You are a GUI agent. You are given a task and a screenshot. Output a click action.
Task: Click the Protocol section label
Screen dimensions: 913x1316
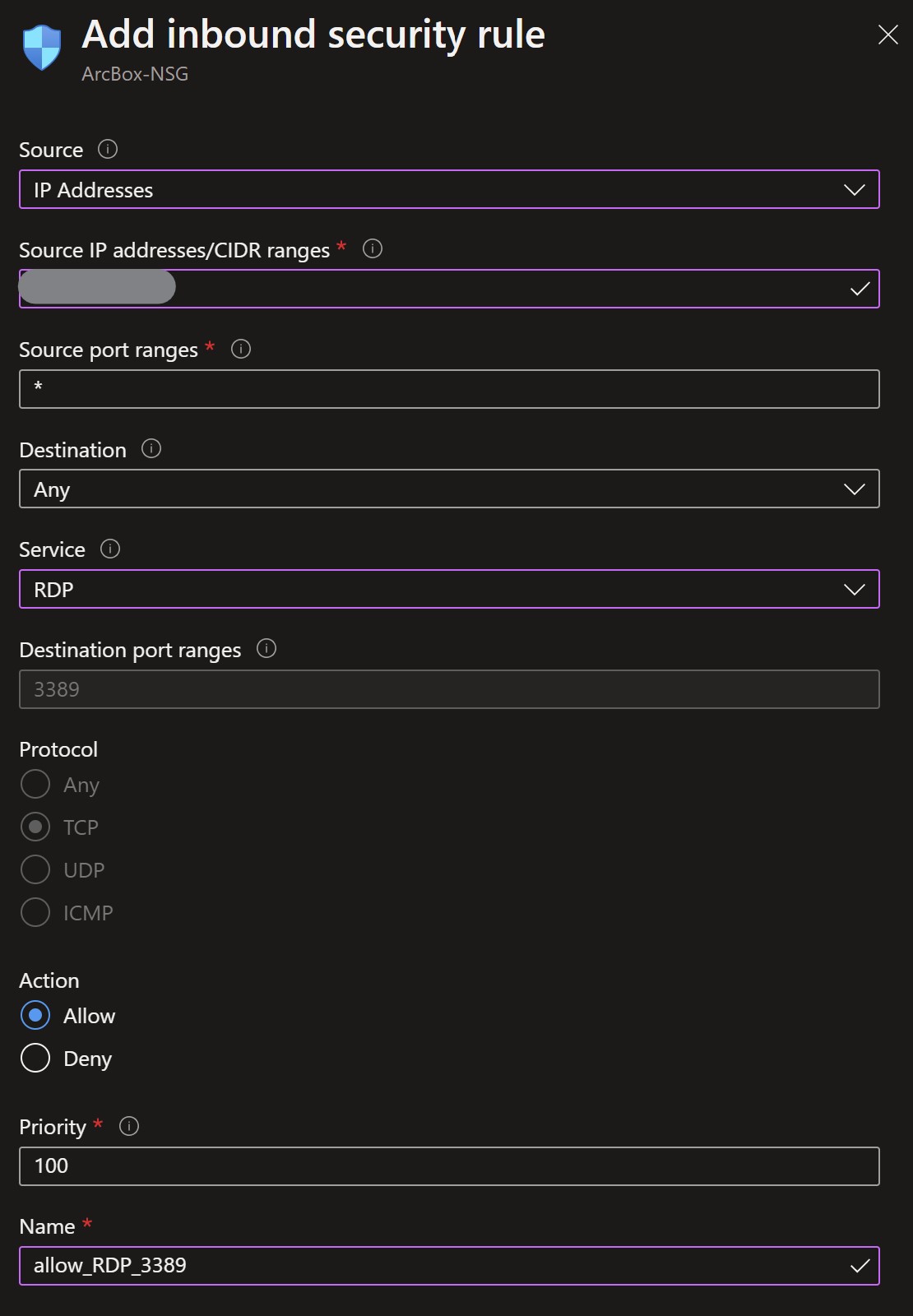click(58, 749)
